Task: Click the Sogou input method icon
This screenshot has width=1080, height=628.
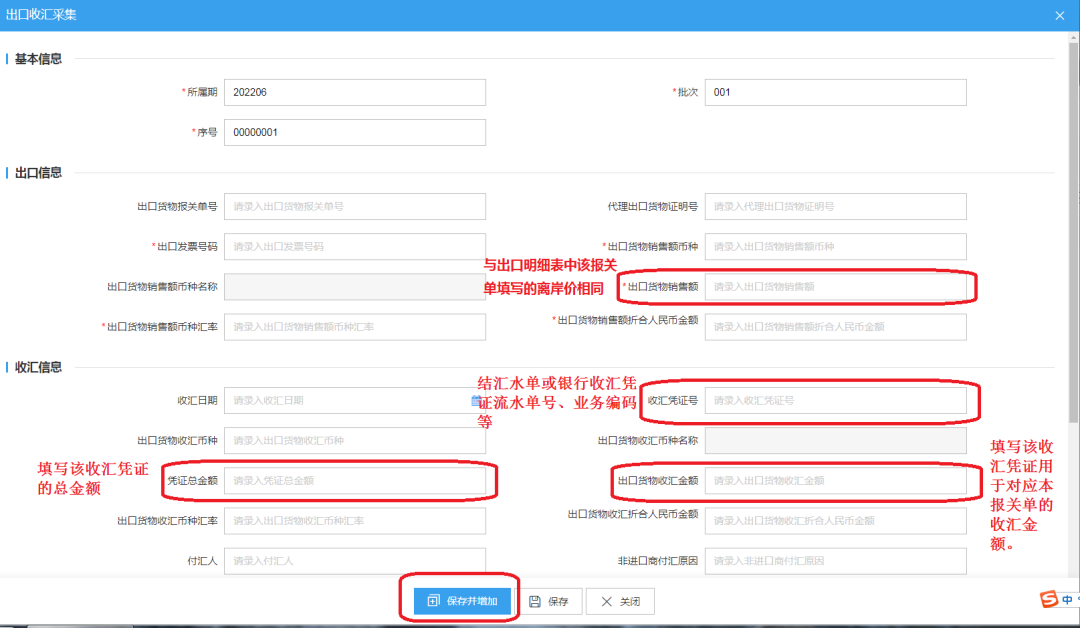Action: tap(1049, 599)
